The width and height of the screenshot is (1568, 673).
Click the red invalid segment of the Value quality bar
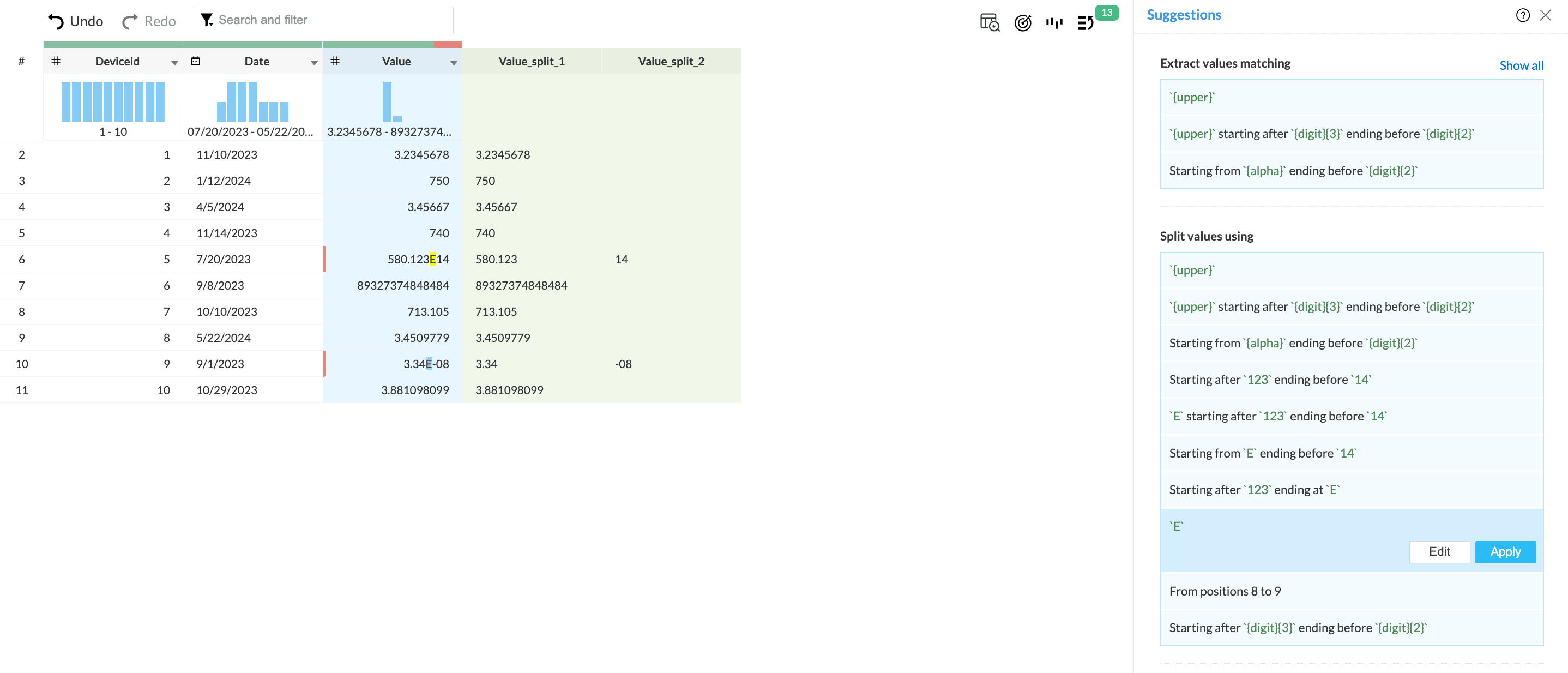448,45
